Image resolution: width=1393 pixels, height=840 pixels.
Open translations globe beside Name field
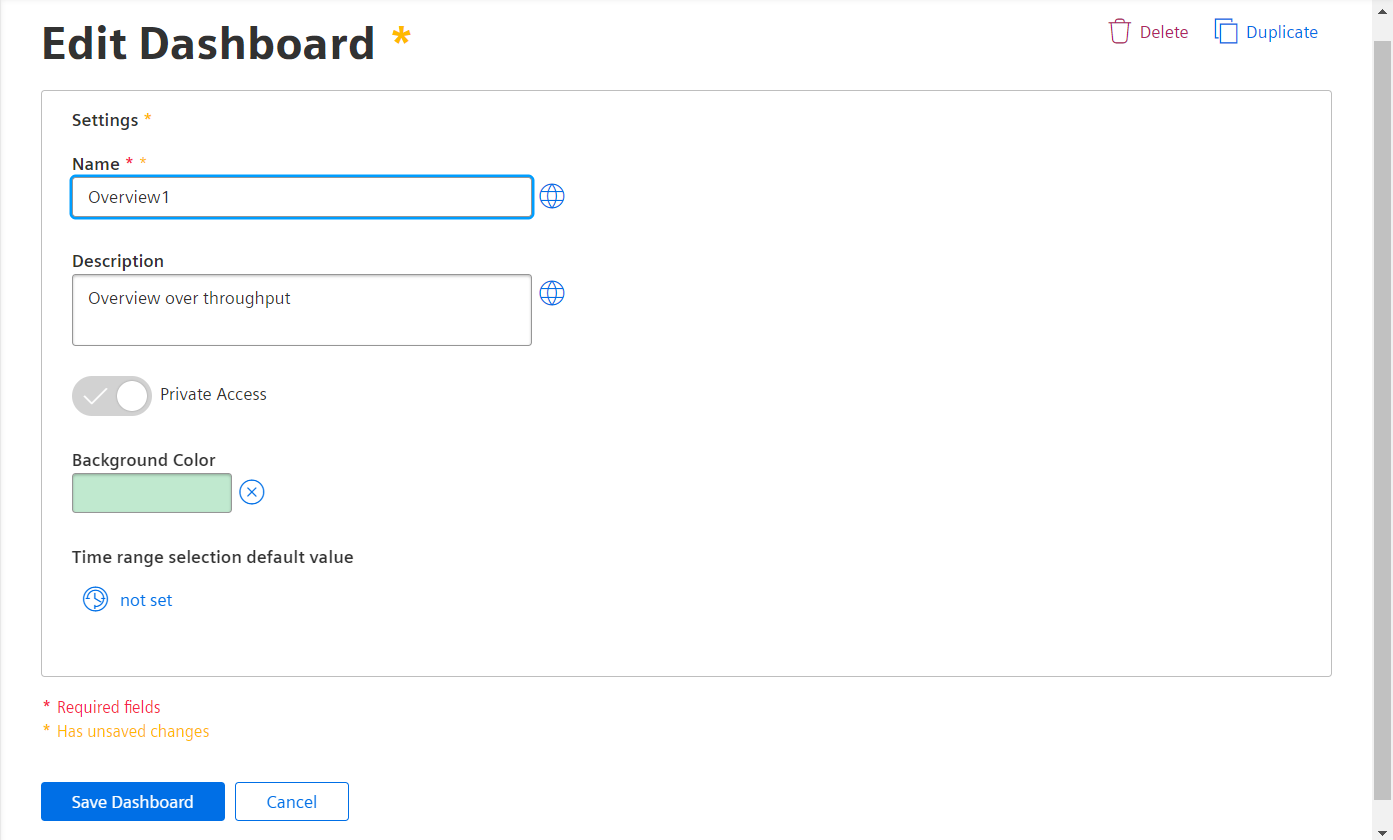[552, 196]
